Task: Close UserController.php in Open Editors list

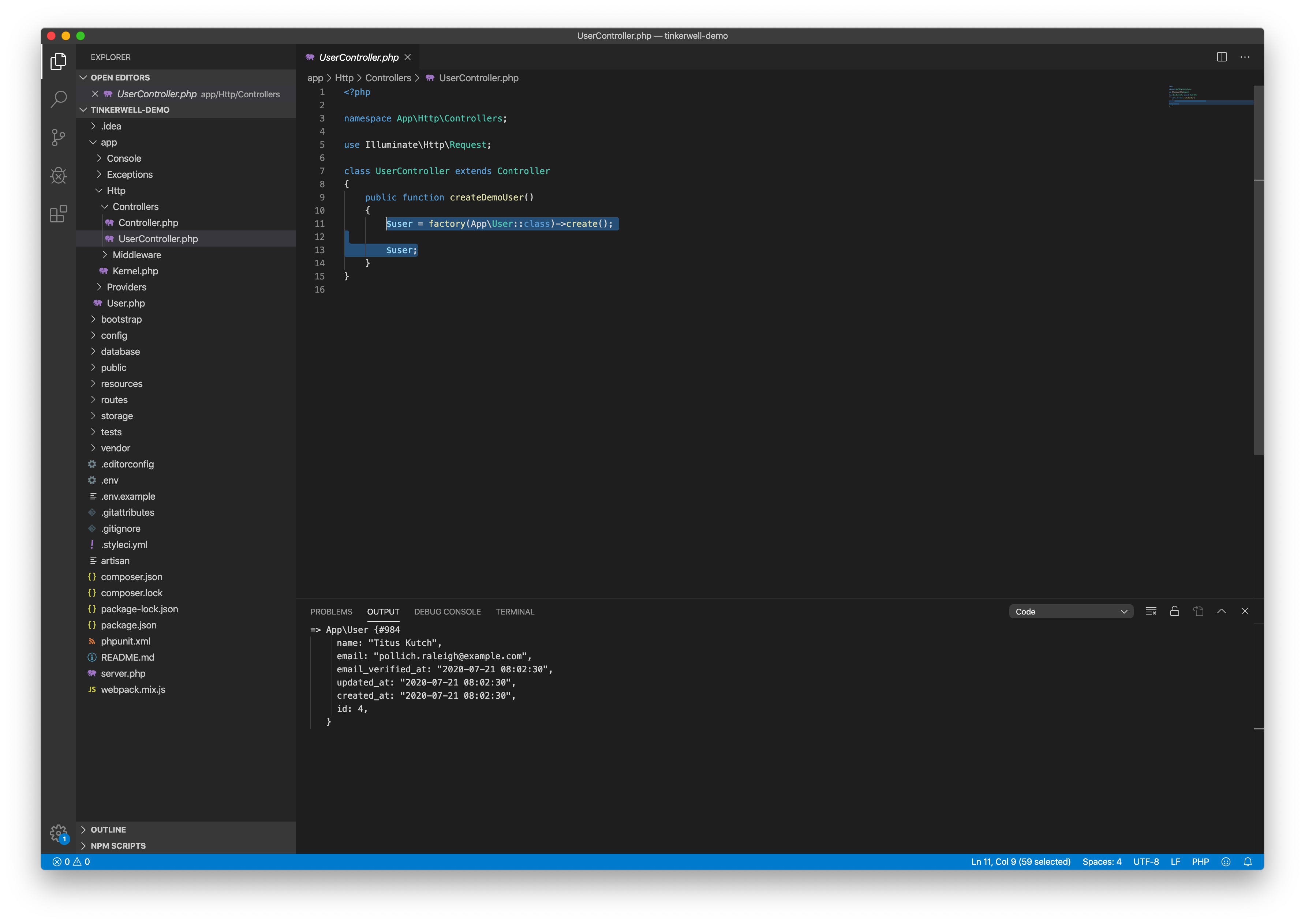Action: (95, 94)
